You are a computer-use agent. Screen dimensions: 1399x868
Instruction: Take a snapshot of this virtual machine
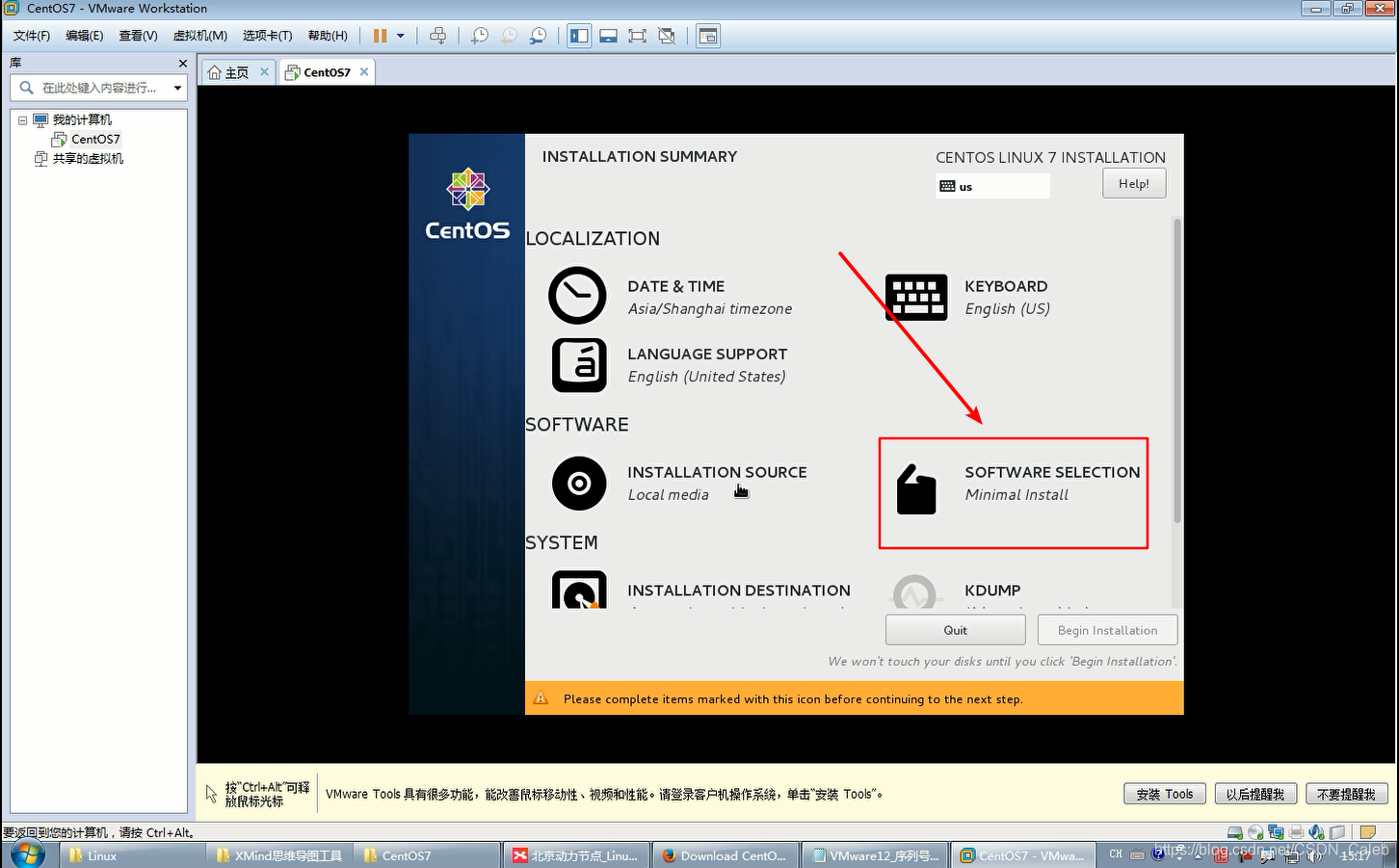point(479,36)
